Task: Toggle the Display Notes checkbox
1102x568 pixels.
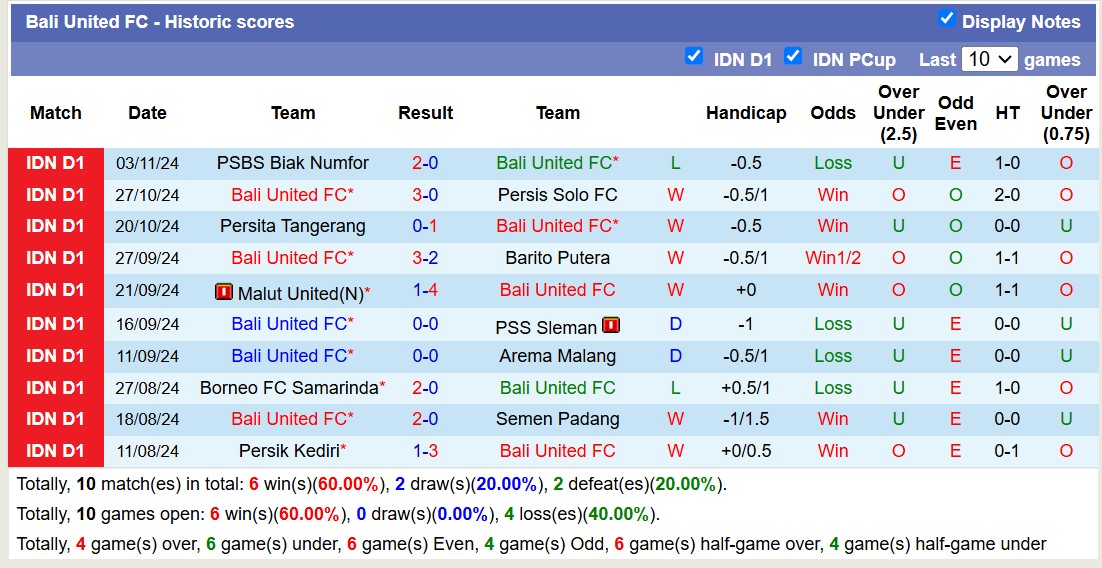Action: pos(947,19)
